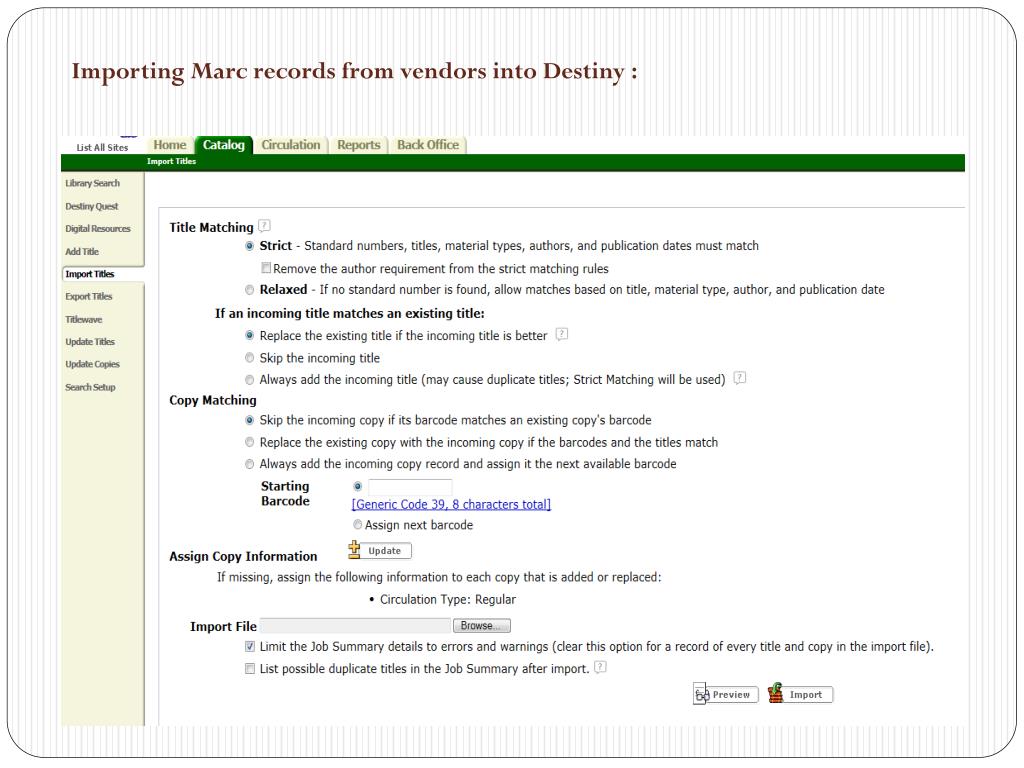Click the Update button label
This screenshot has width=1024, height=768.
click(x=385, y=551)
